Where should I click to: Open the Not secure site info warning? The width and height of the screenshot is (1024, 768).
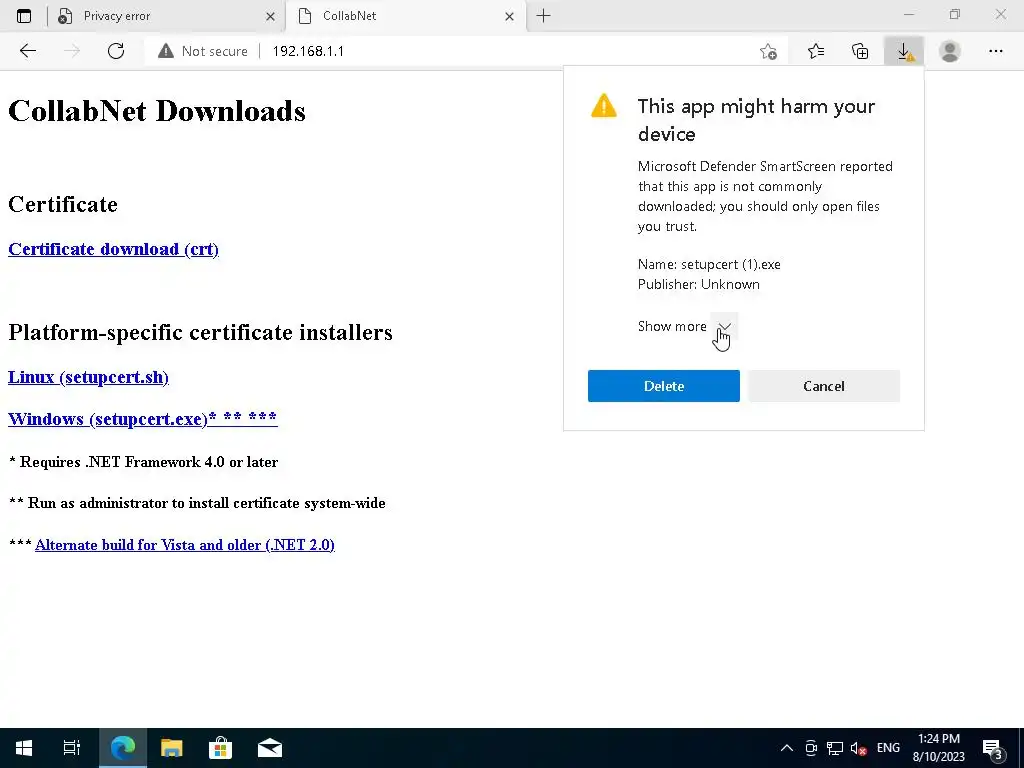tap(203, 51)
